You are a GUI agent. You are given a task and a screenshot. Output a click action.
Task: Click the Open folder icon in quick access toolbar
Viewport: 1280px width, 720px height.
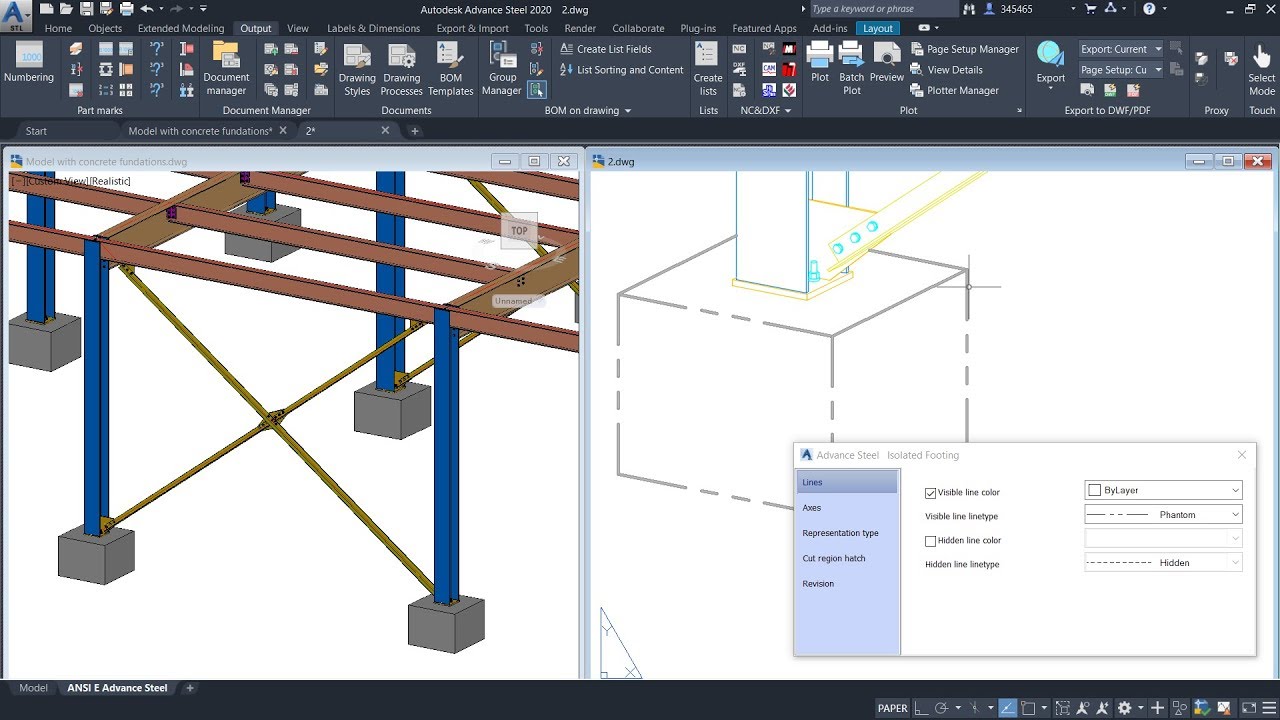click(x=66, y=9)
